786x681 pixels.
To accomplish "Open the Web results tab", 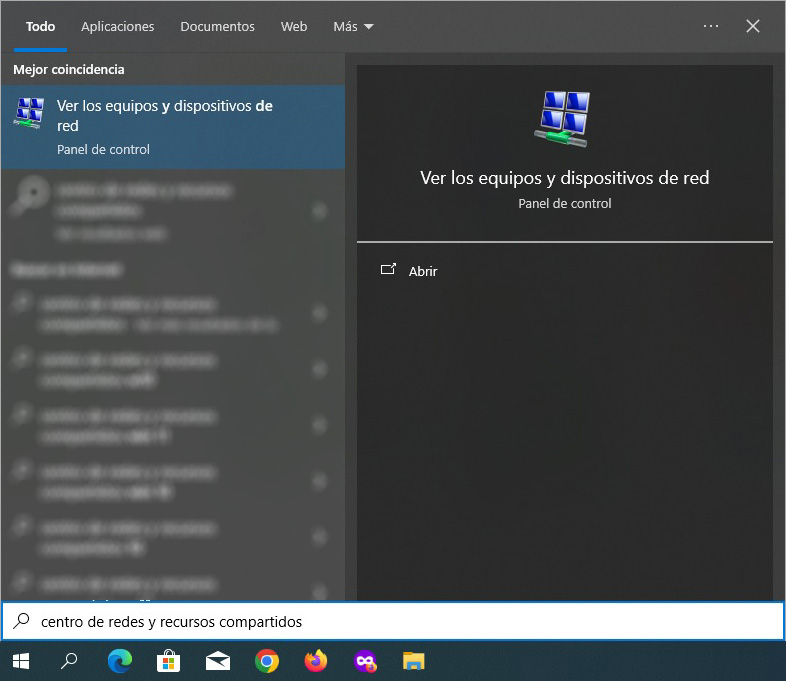I will click(294, 27).
